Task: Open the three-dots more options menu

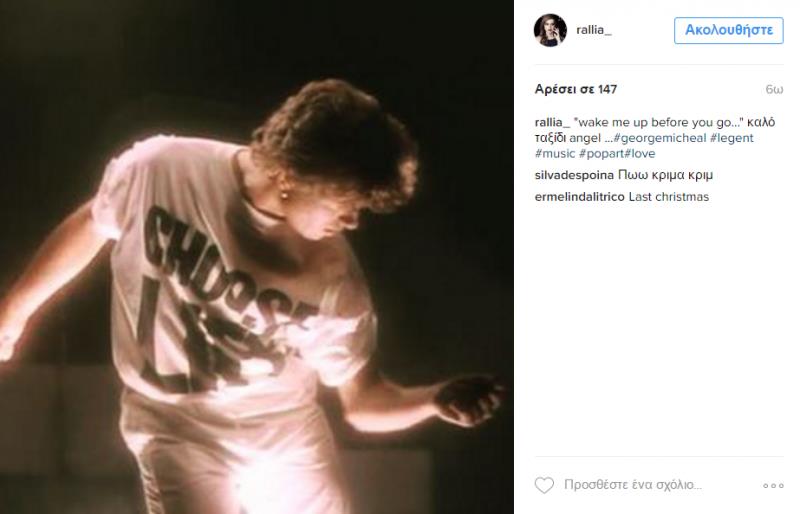Action: (773, 485)
